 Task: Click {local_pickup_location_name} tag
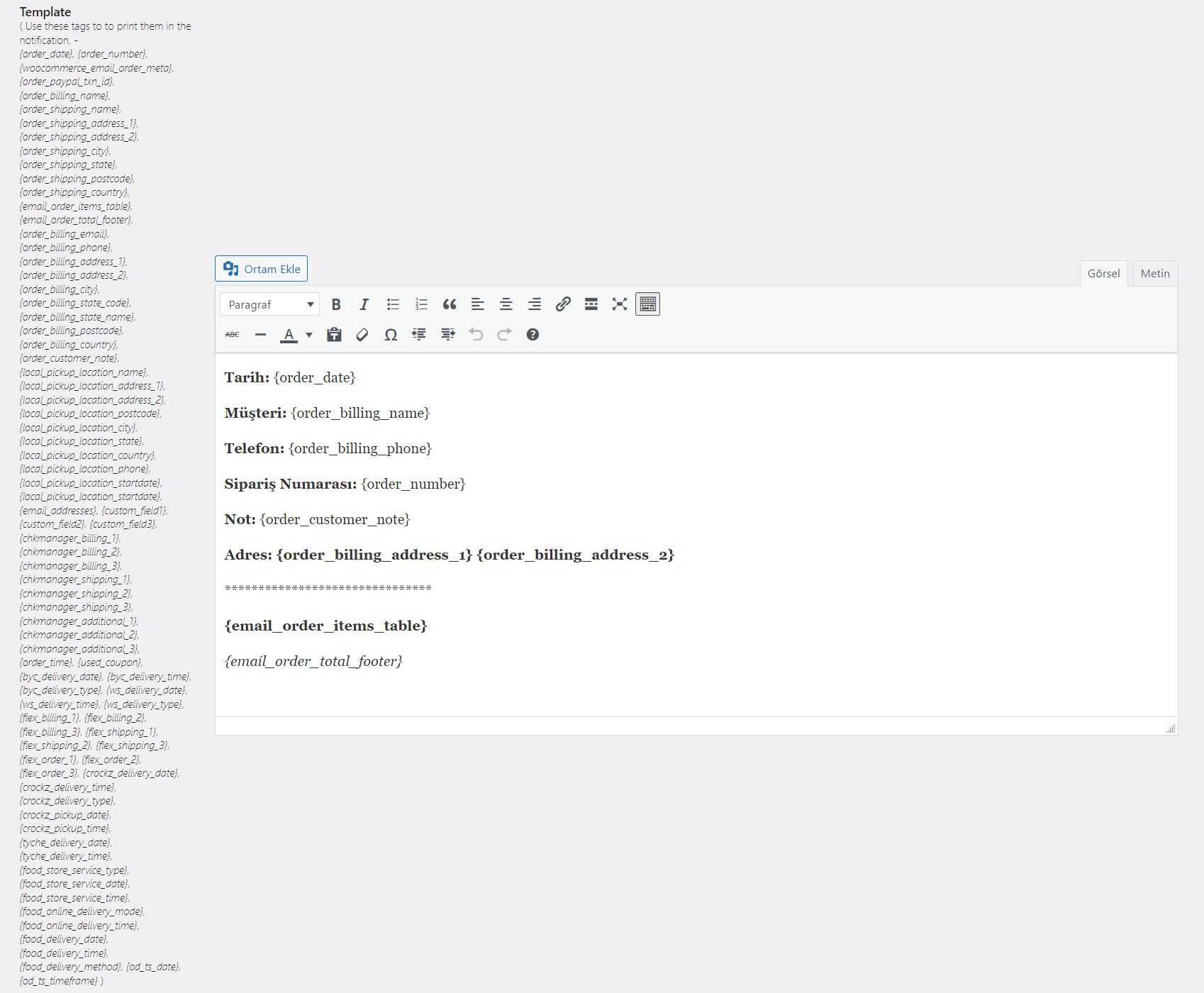[x=84, y=372]
